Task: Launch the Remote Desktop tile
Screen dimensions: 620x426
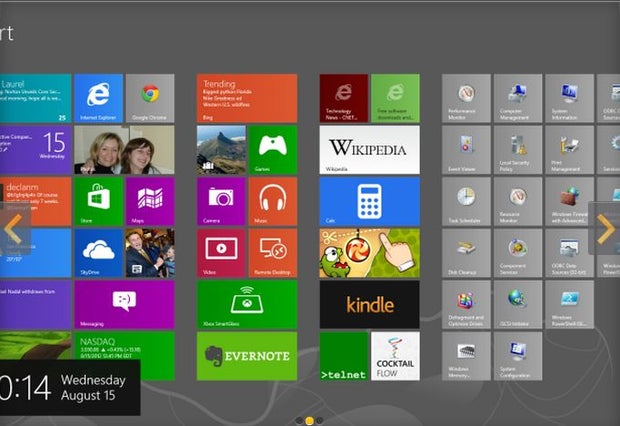Action: click(x=272, y=253)
